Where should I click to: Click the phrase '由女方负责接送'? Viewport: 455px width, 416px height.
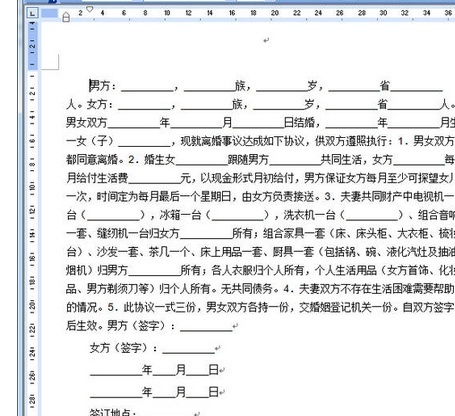click(278, 196)
